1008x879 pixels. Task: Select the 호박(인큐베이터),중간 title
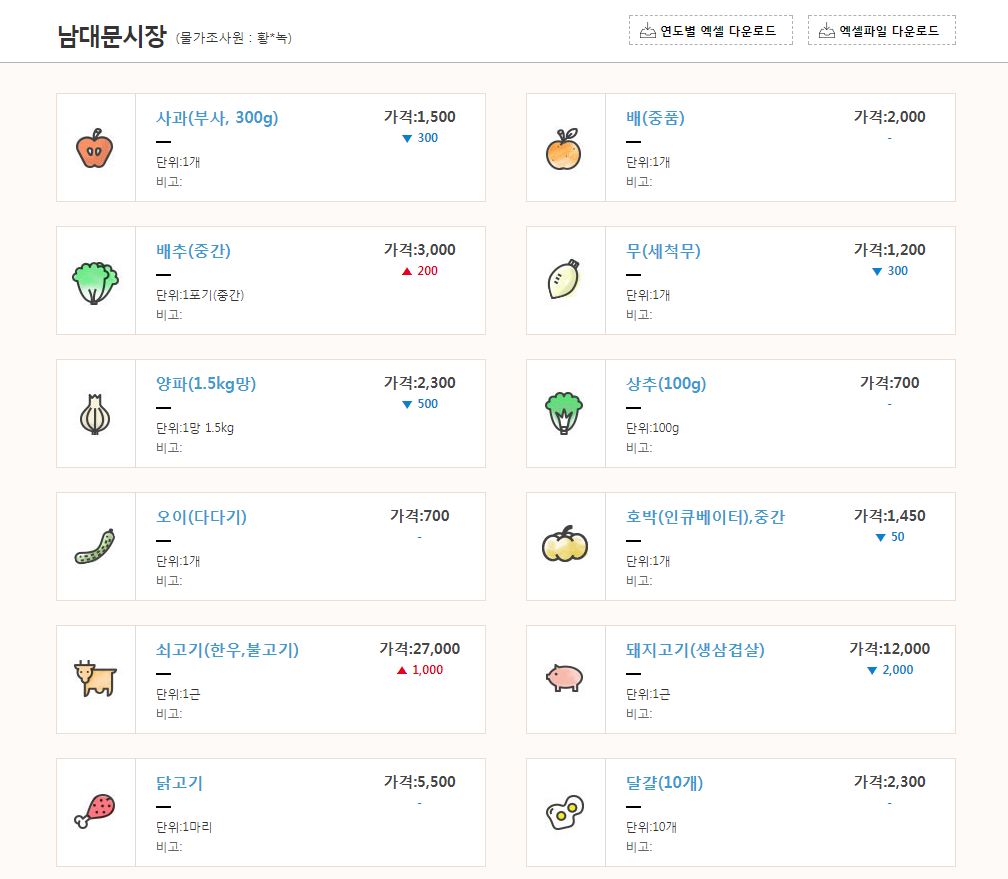705,517
